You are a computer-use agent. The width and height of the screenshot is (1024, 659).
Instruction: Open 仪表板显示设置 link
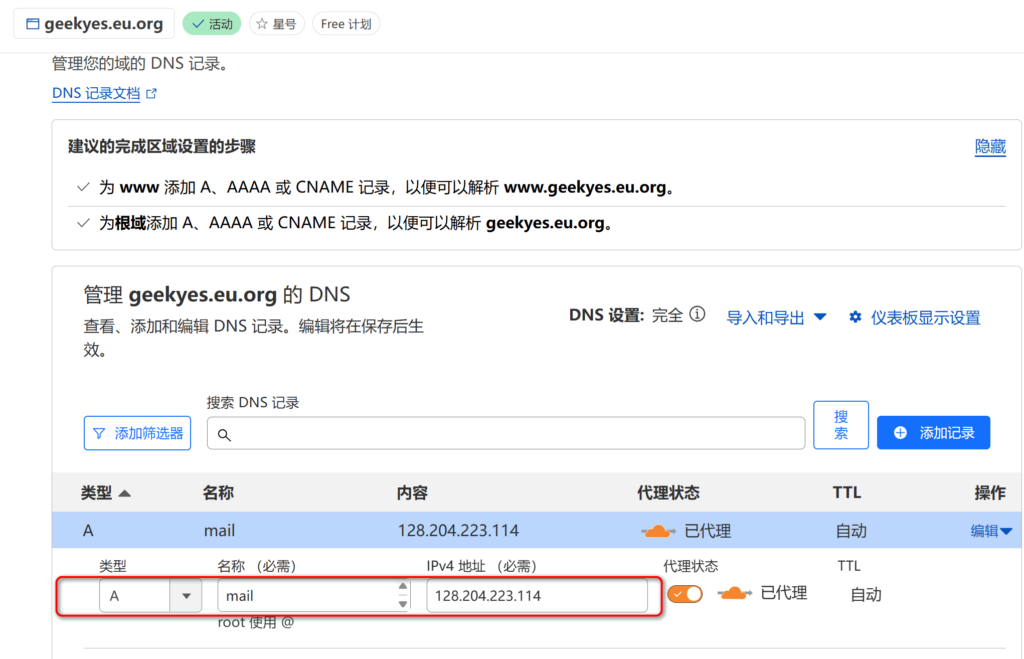point(914,318)
